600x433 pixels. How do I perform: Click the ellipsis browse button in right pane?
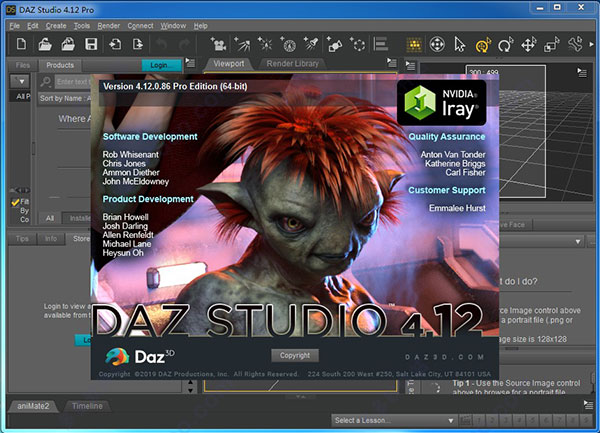click(592, 241)
